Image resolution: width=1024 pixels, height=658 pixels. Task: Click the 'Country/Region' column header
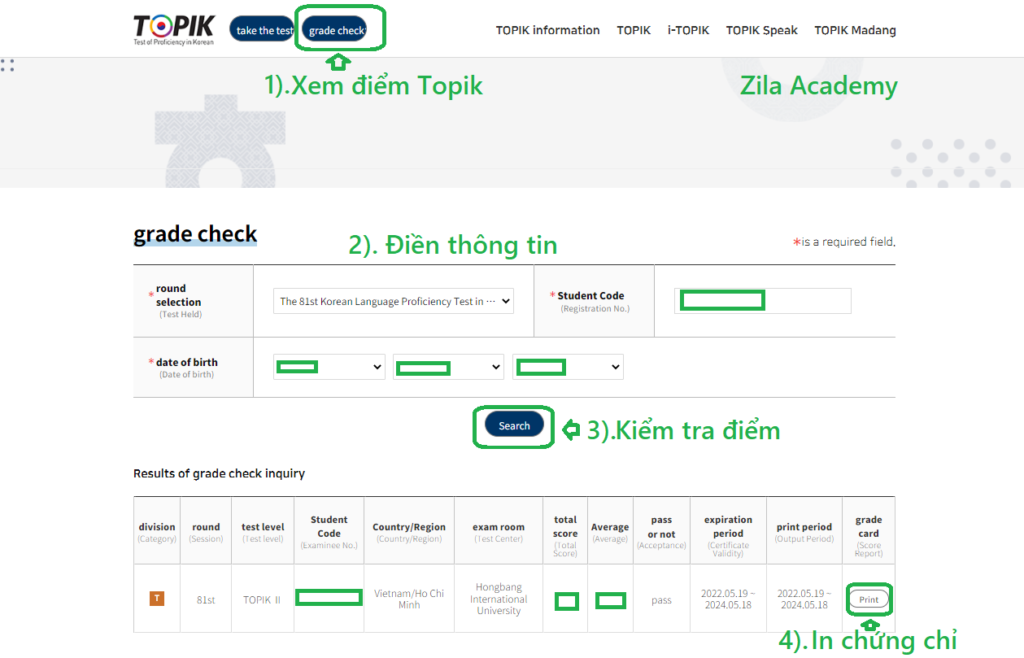point(409,531)
